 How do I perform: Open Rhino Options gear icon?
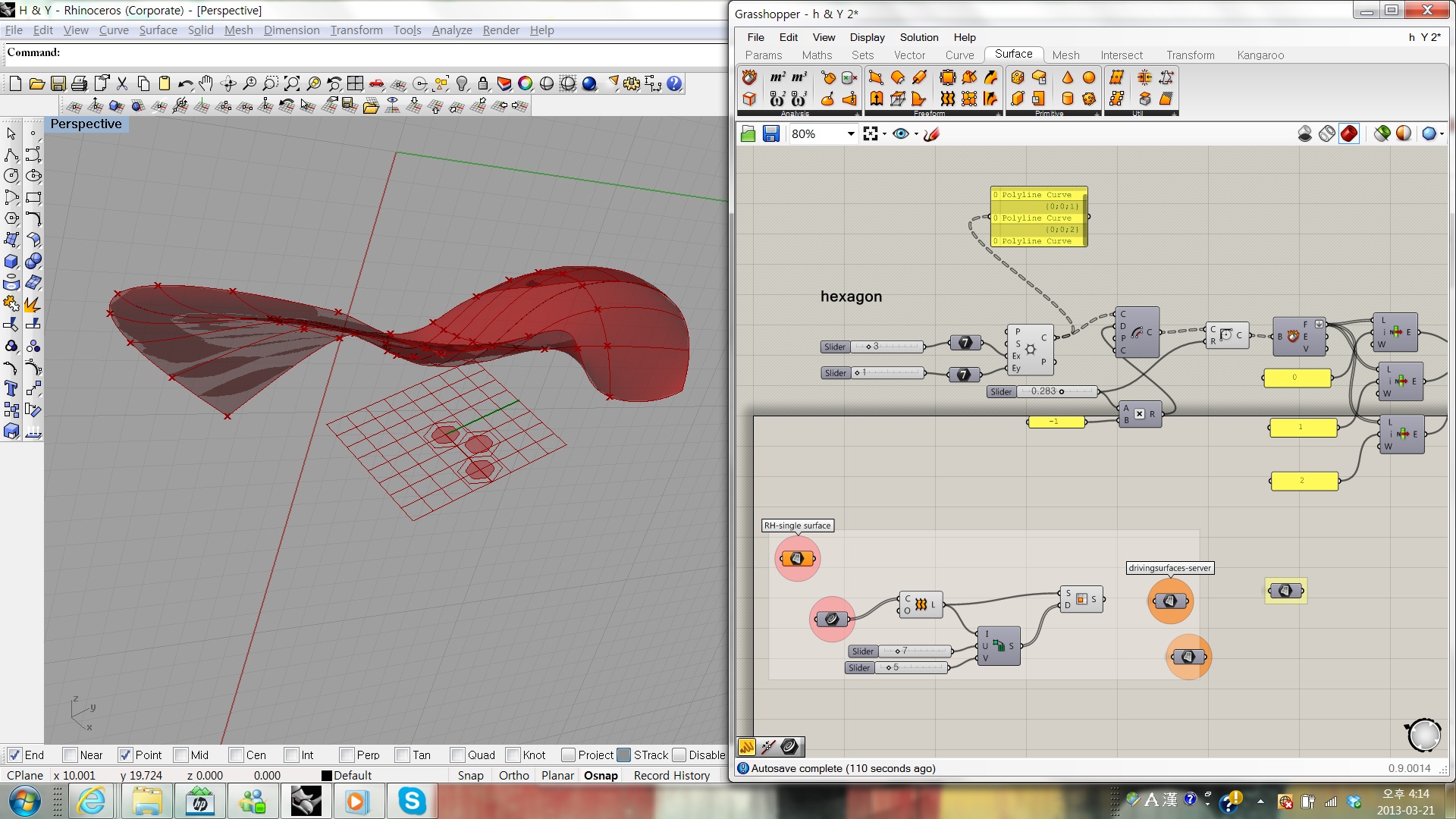coord(632,83)
